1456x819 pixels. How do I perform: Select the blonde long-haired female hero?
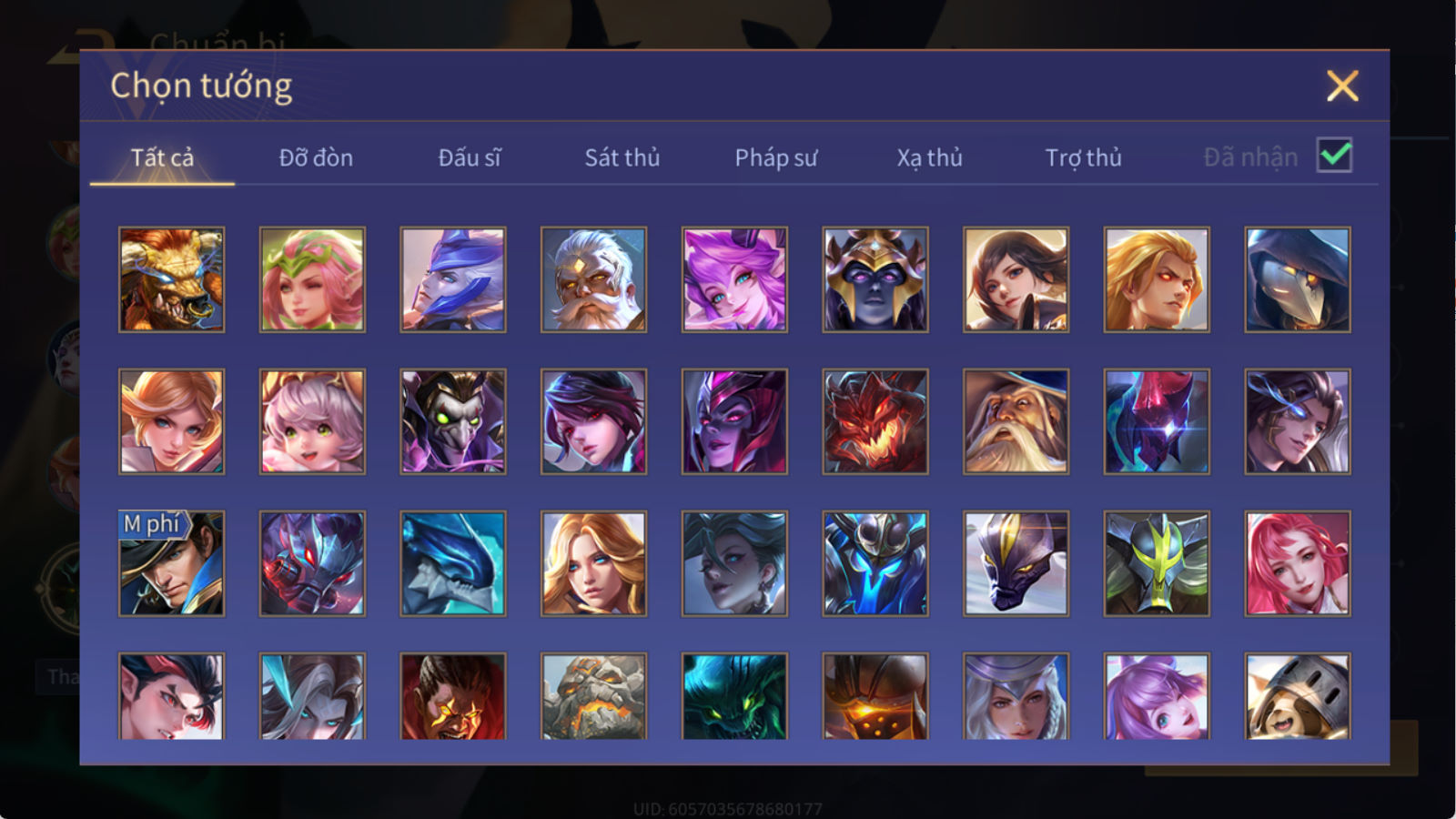tap(593, 563)
